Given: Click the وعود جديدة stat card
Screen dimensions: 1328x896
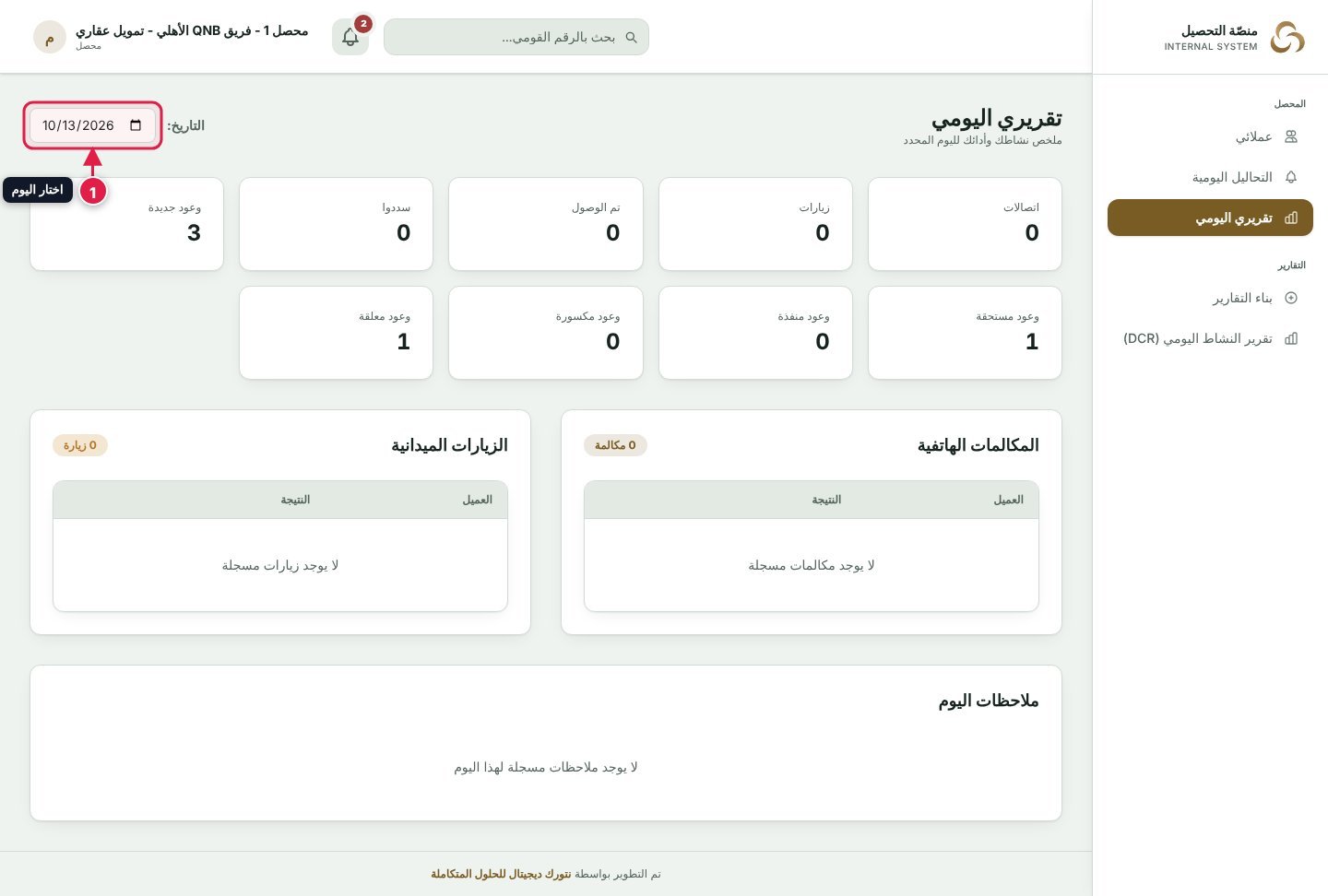Looking at the screenshot, I should 126,224.
